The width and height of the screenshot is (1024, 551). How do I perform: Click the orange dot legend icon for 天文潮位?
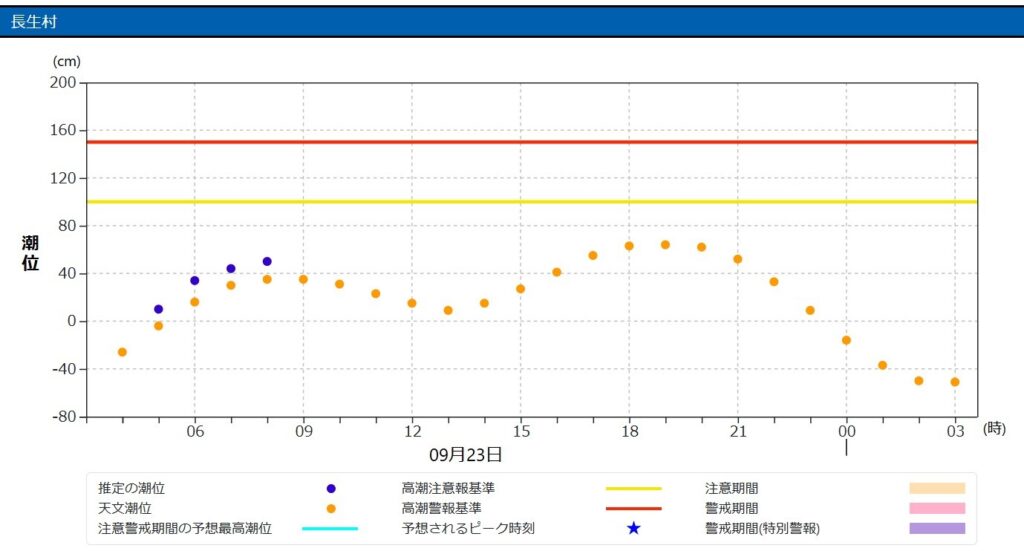pyautogui.click(x=331, y=509)
